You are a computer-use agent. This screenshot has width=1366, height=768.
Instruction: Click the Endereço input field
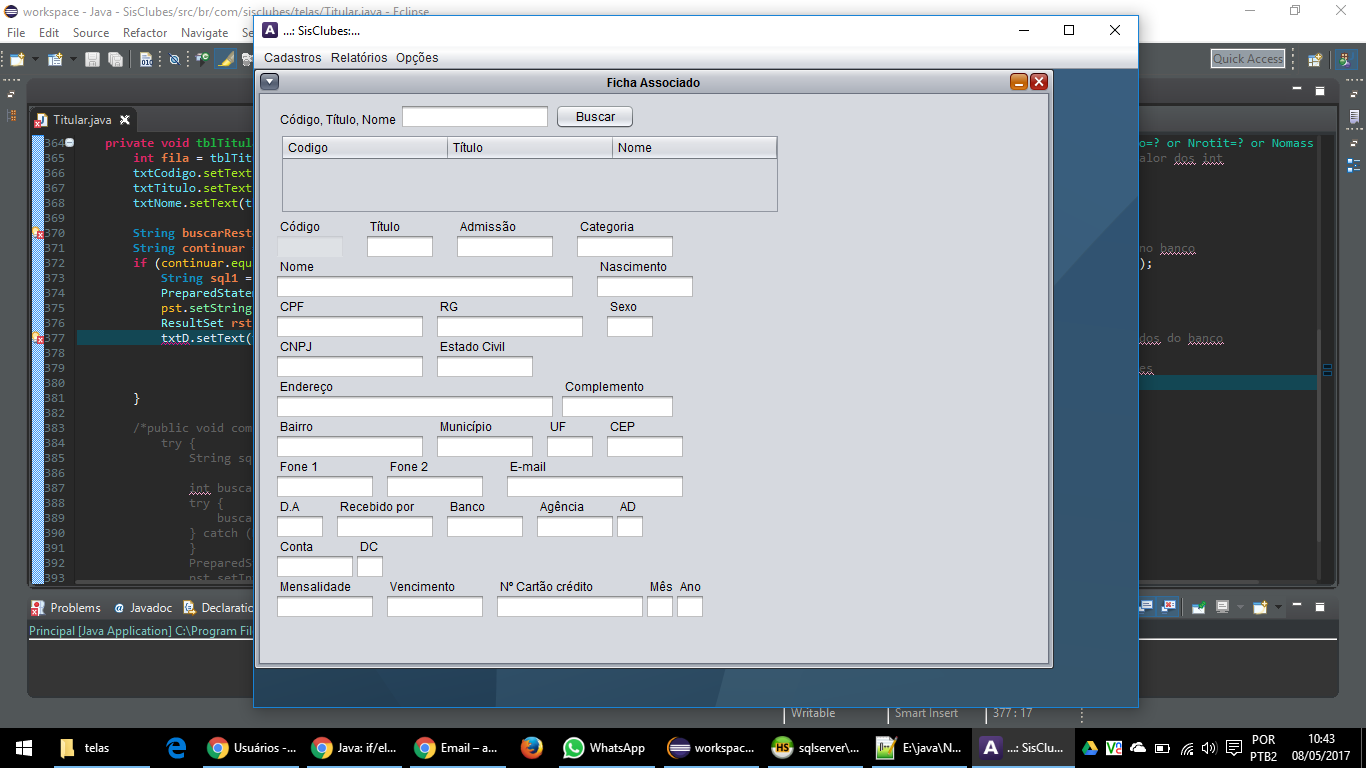[x=415, y=407]
